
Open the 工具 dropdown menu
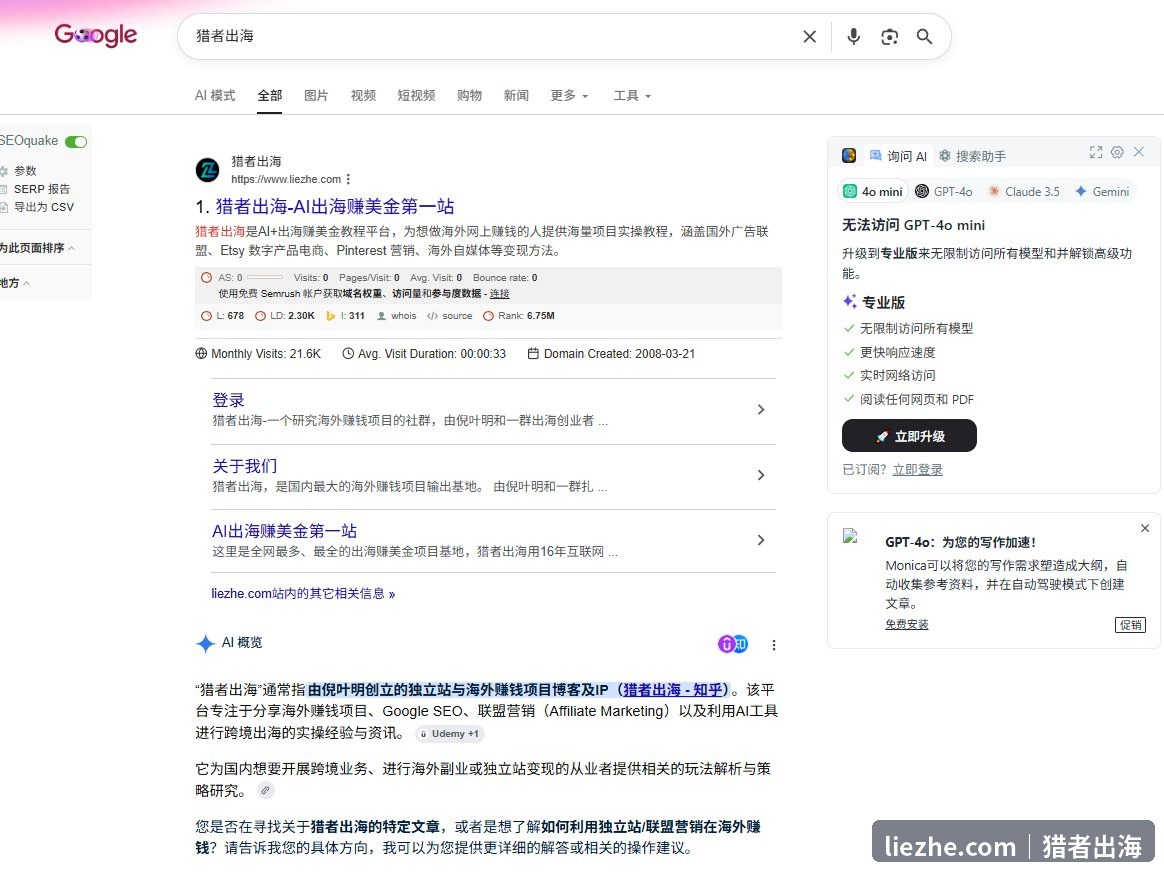(632, 96)
